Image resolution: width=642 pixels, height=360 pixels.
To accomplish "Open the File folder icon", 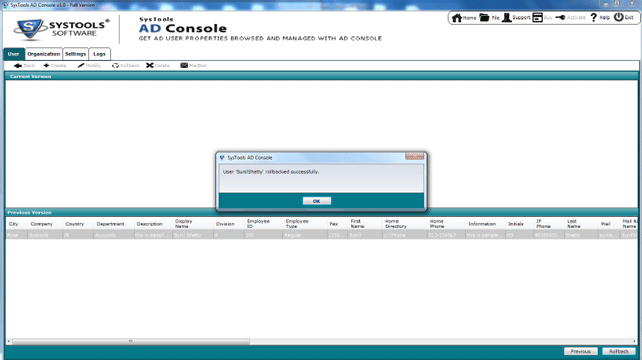I will tap(484, 18).
